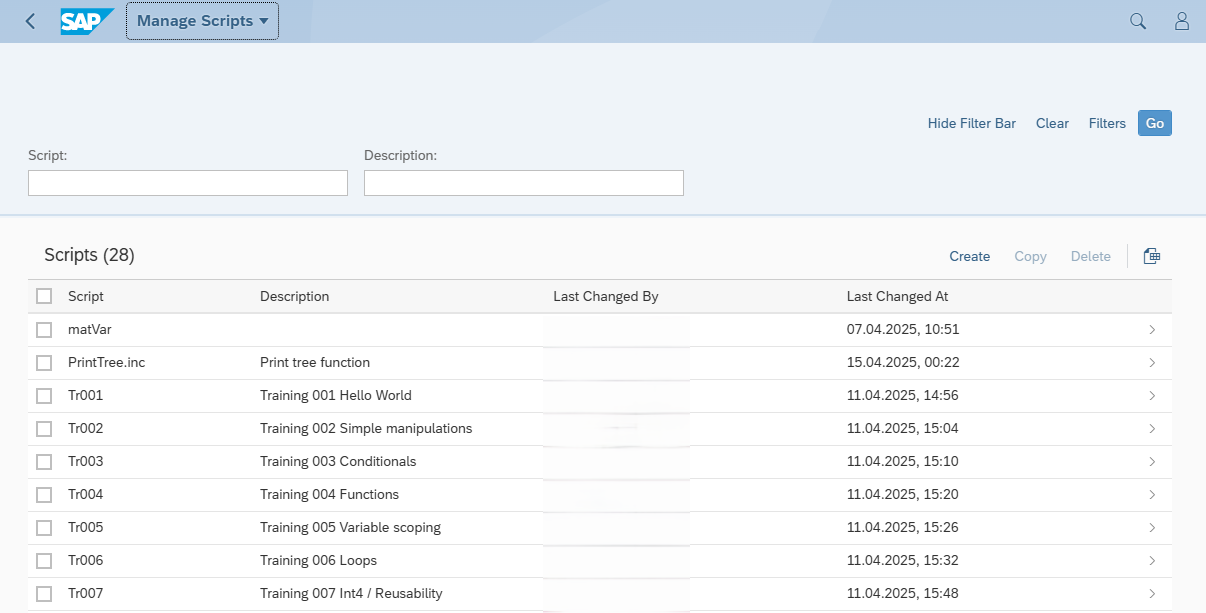Click Hide Filter Bar

[x=971, y=123]
